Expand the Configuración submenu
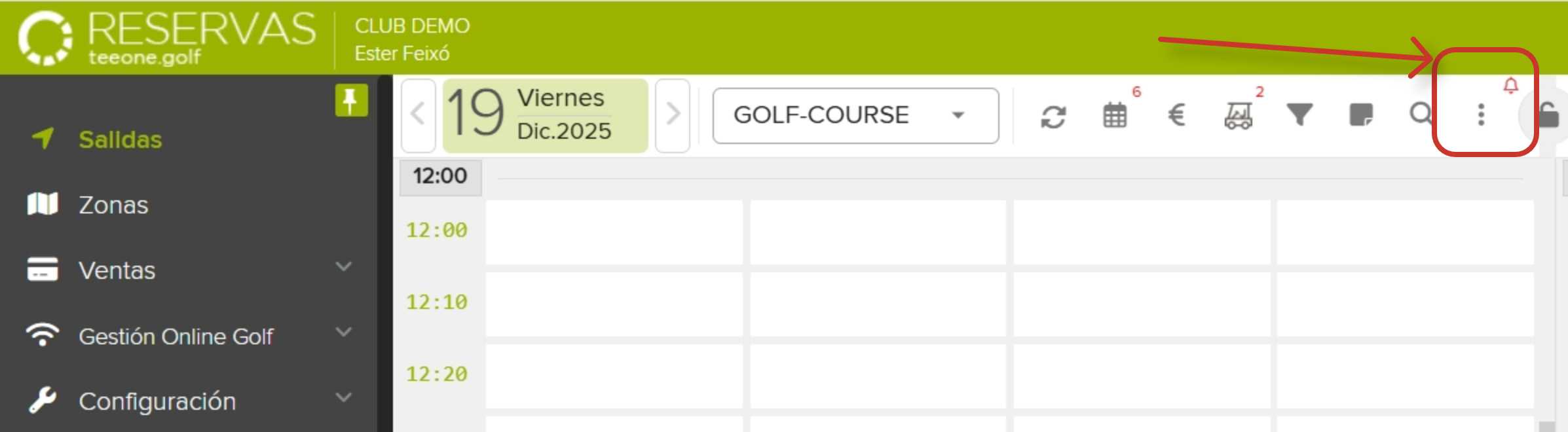1568x432 pixels. (343, 398)
